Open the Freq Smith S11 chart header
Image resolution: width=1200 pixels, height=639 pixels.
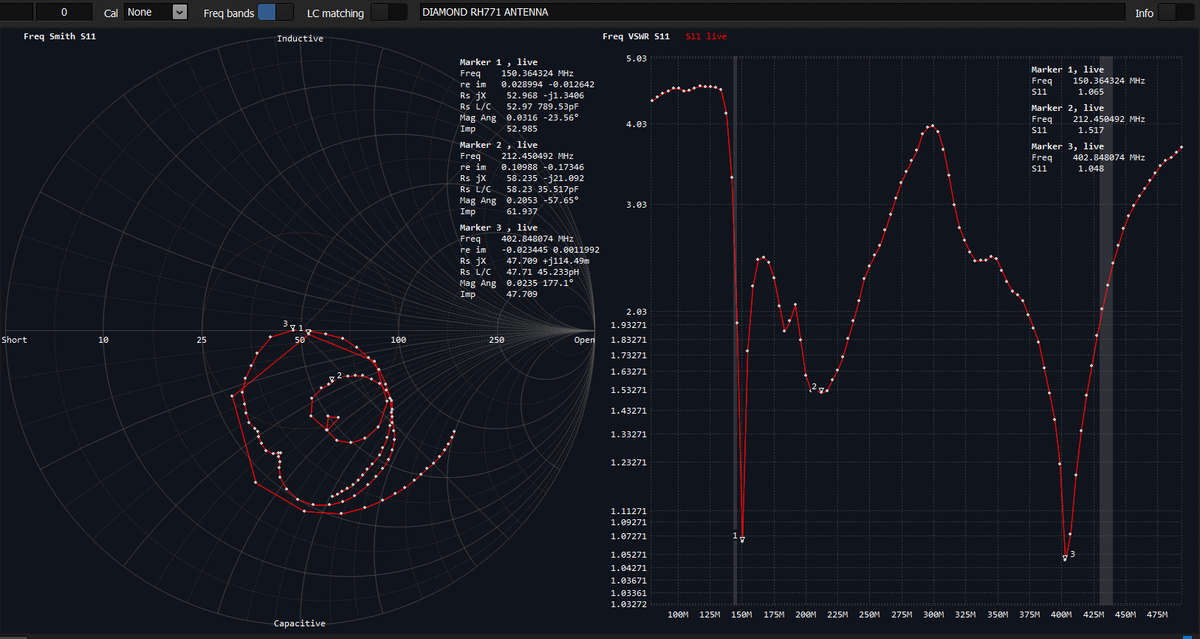point(60,36)
